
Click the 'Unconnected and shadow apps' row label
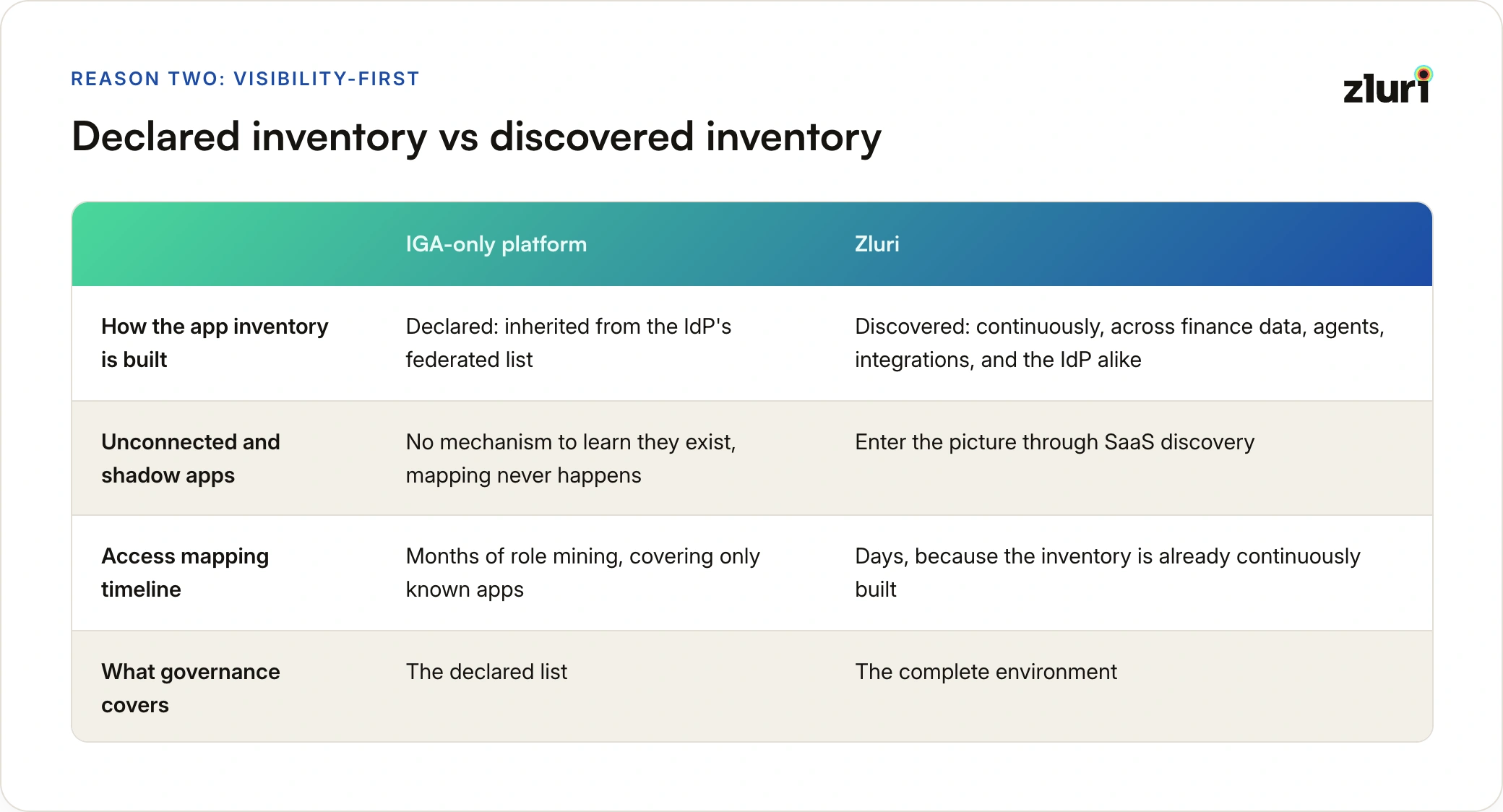pos(190,459)
